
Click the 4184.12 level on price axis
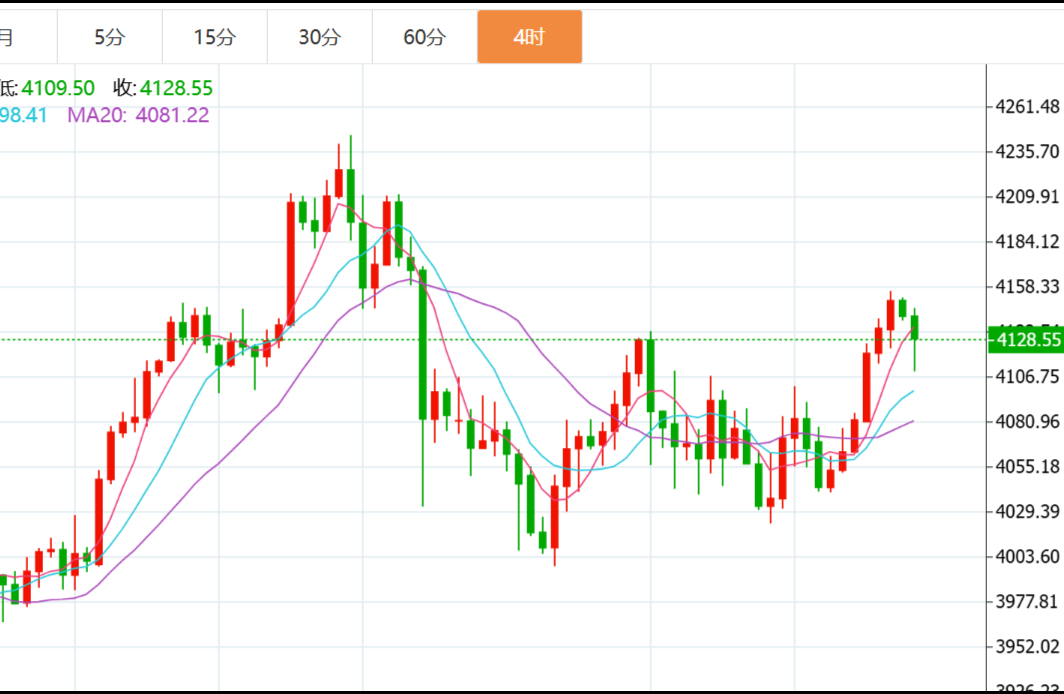(x=1027, y=242)
